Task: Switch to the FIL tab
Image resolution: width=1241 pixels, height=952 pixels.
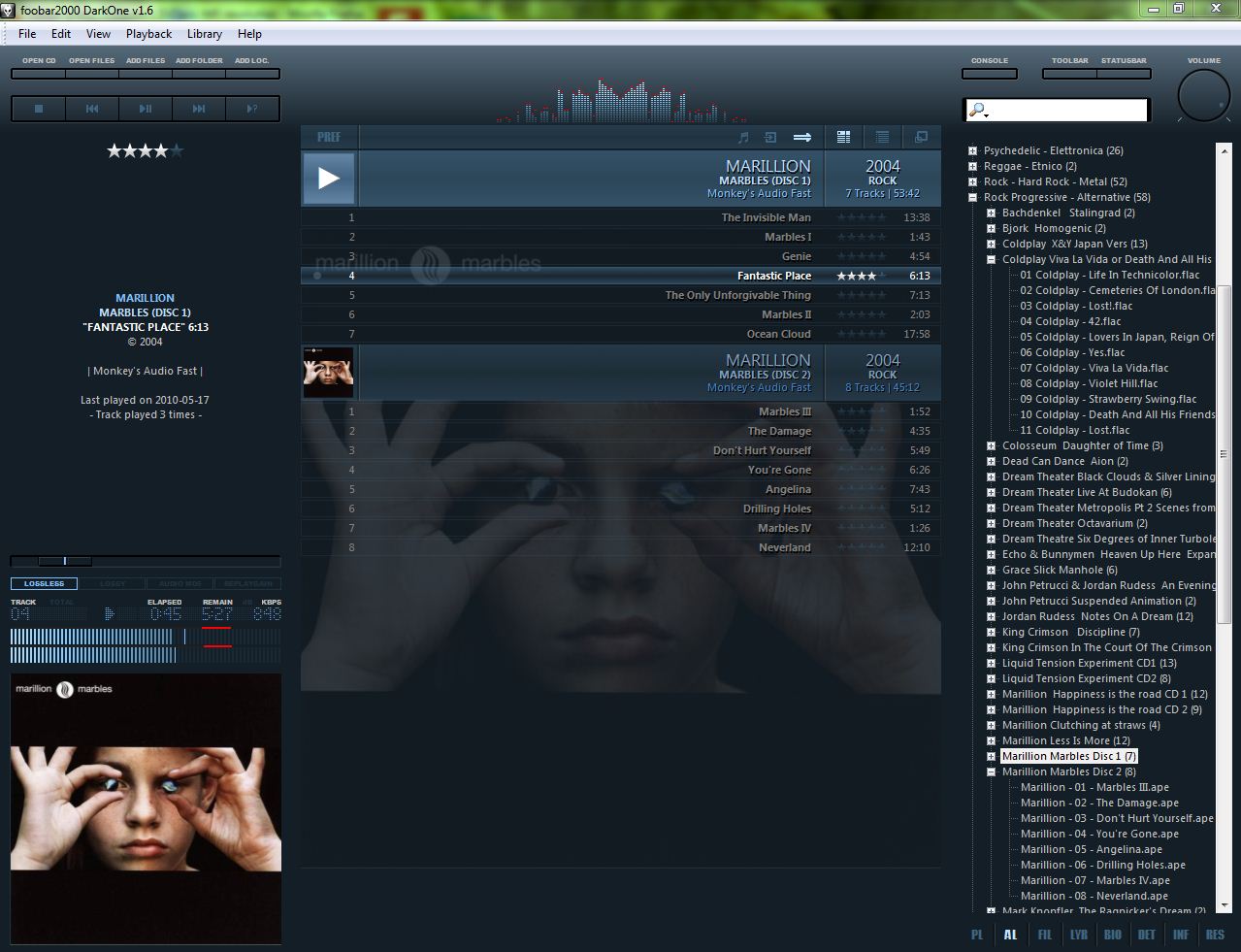Action: tap(1045, 935)
